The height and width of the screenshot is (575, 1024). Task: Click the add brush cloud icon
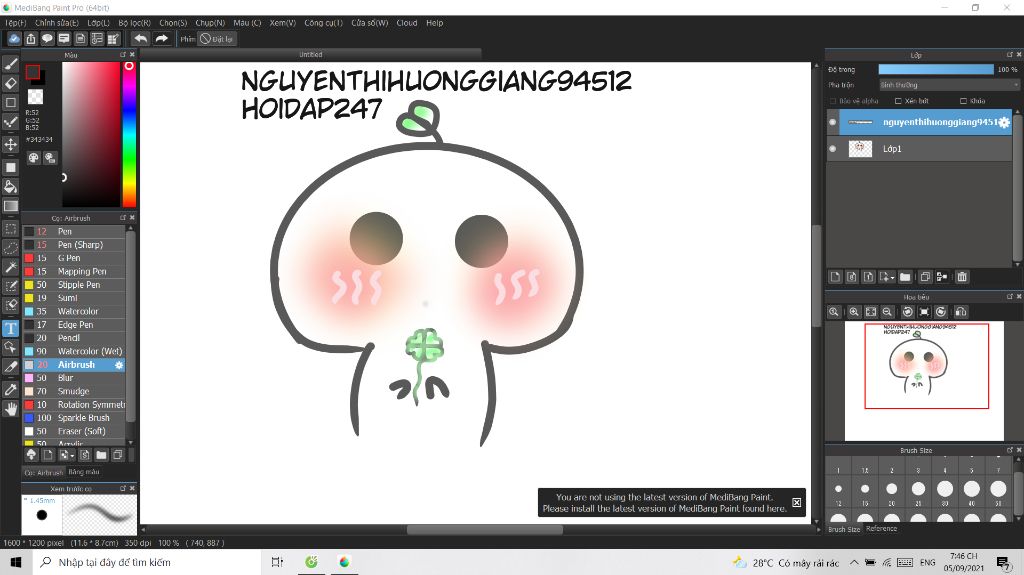pos(31,455)
